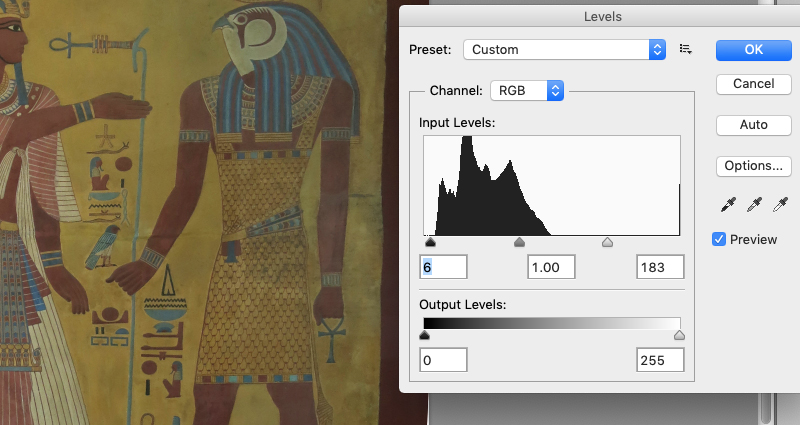Focus the input shadow field showing 6
Screen dimensions: 800x425
click(x=443, y=267)
